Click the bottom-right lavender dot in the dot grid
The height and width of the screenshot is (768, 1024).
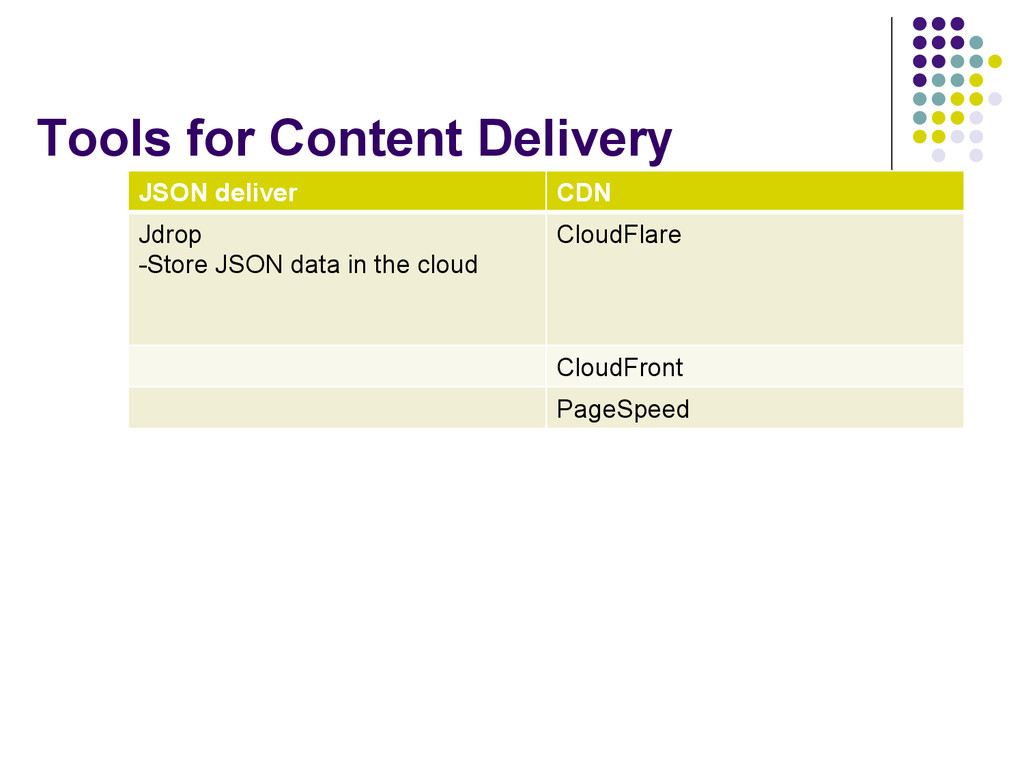pyautogui.click(x=976, y=155)
